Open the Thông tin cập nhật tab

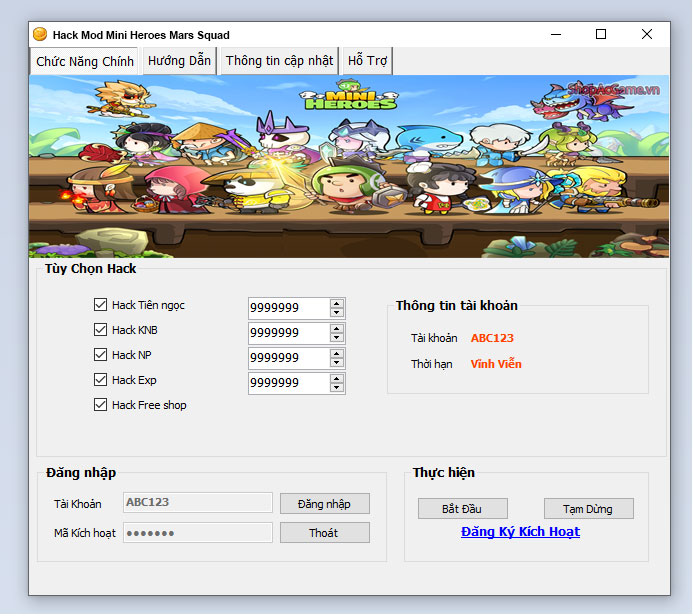(x=279, y=61)
